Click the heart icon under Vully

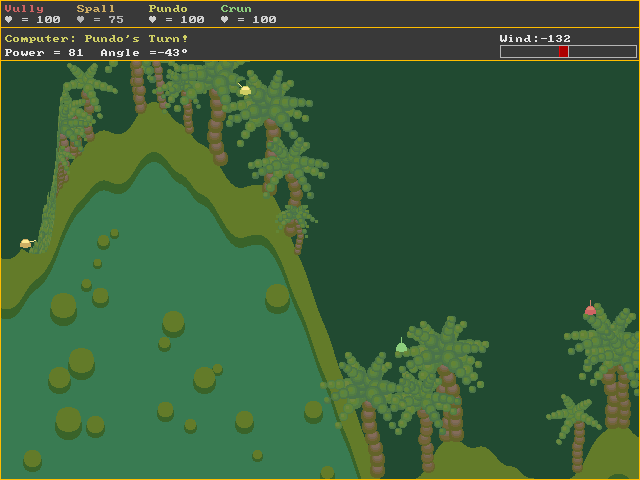(x=9, y=19)
